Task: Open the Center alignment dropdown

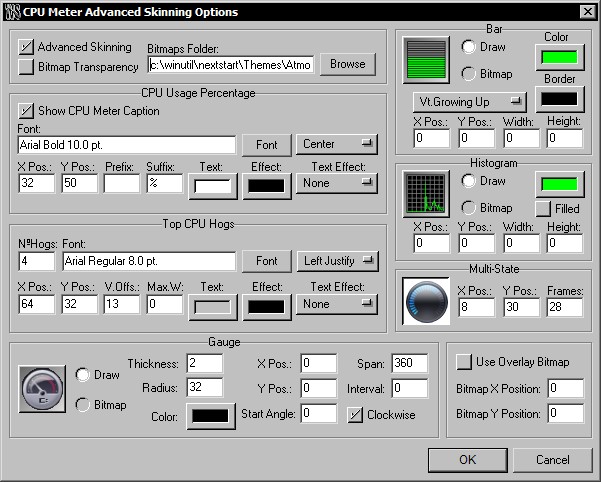Action: (337, 144)
